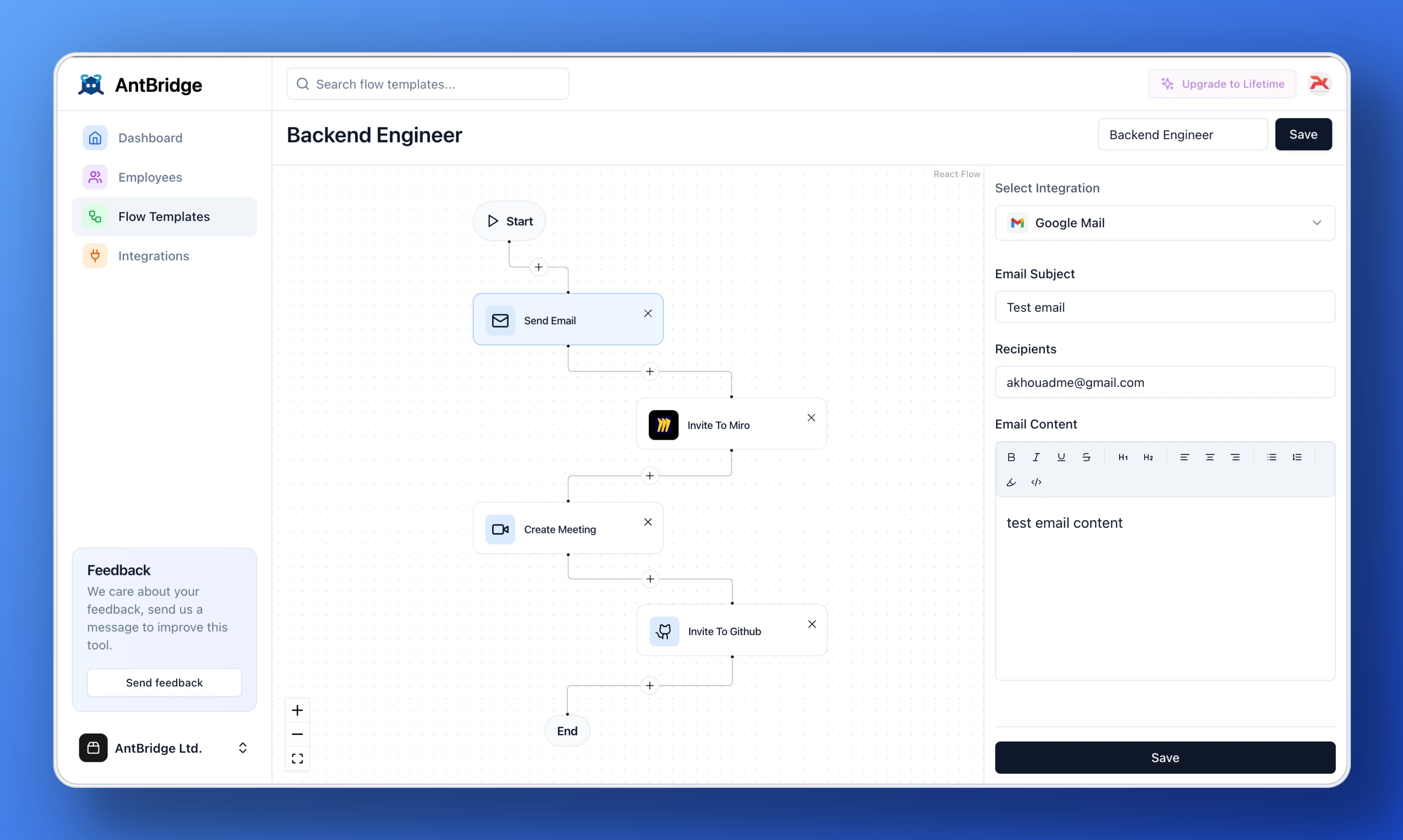Click the highlighter icon in editor toolbar
Screen dimensions: 1403x840
coord(1011,482)
